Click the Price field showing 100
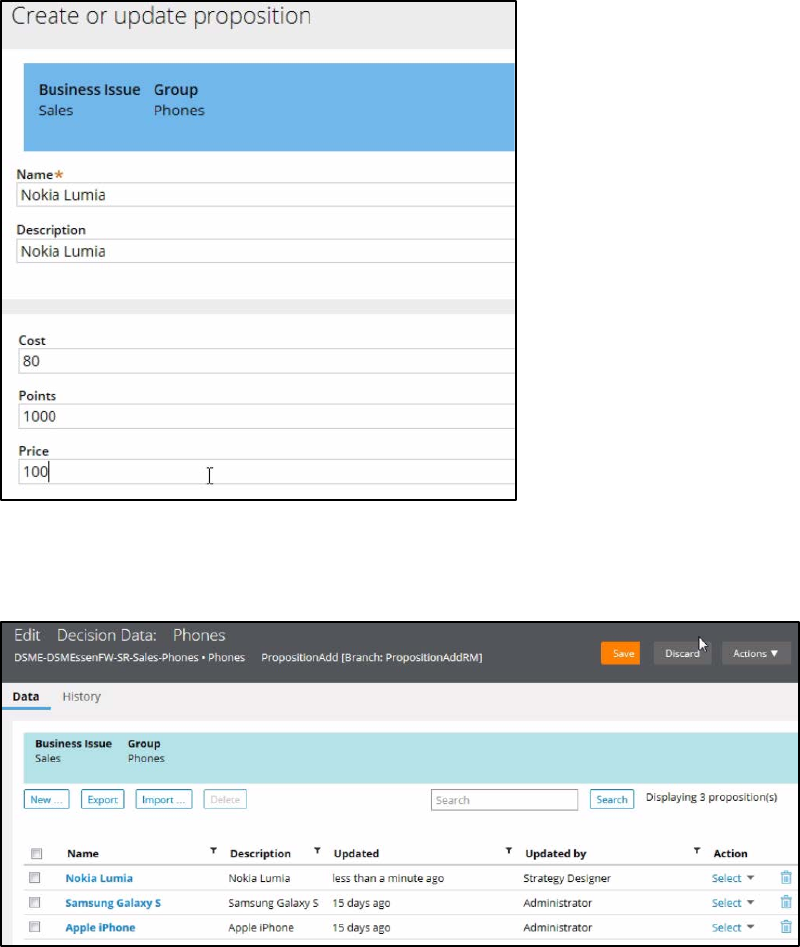Screen dimensions: 800x947 266,471
